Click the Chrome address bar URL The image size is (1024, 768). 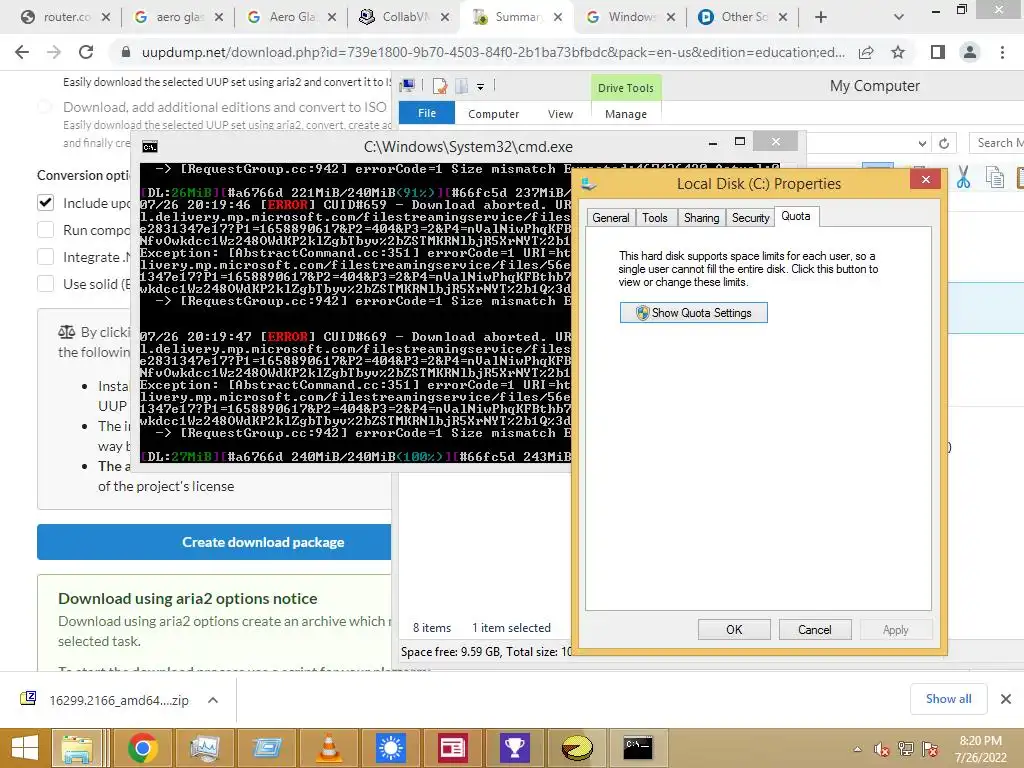(x=493, y=52)
